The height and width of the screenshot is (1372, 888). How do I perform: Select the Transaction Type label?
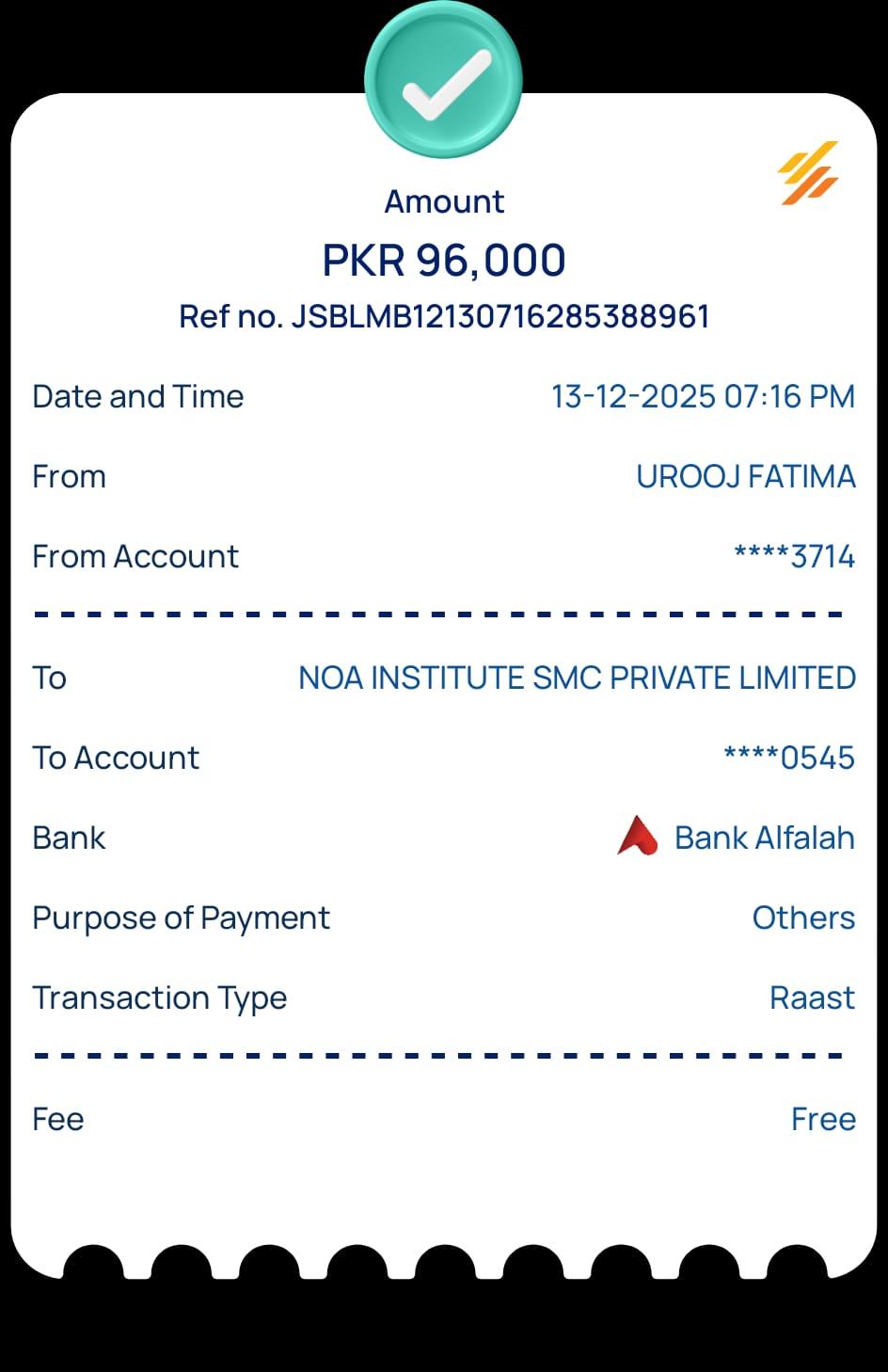[160, 998]
